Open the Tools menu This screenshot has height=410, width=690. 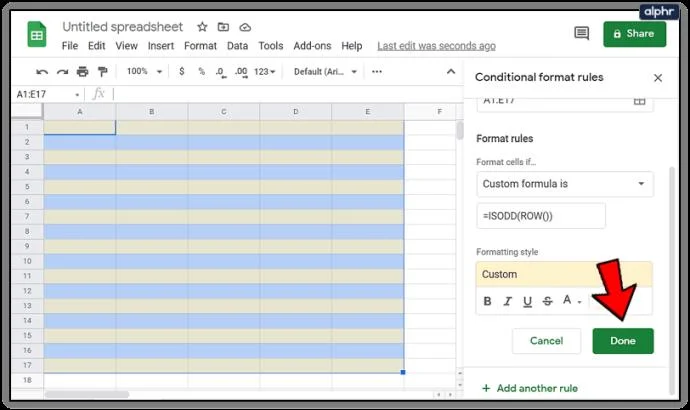click(x=271, y=46)
